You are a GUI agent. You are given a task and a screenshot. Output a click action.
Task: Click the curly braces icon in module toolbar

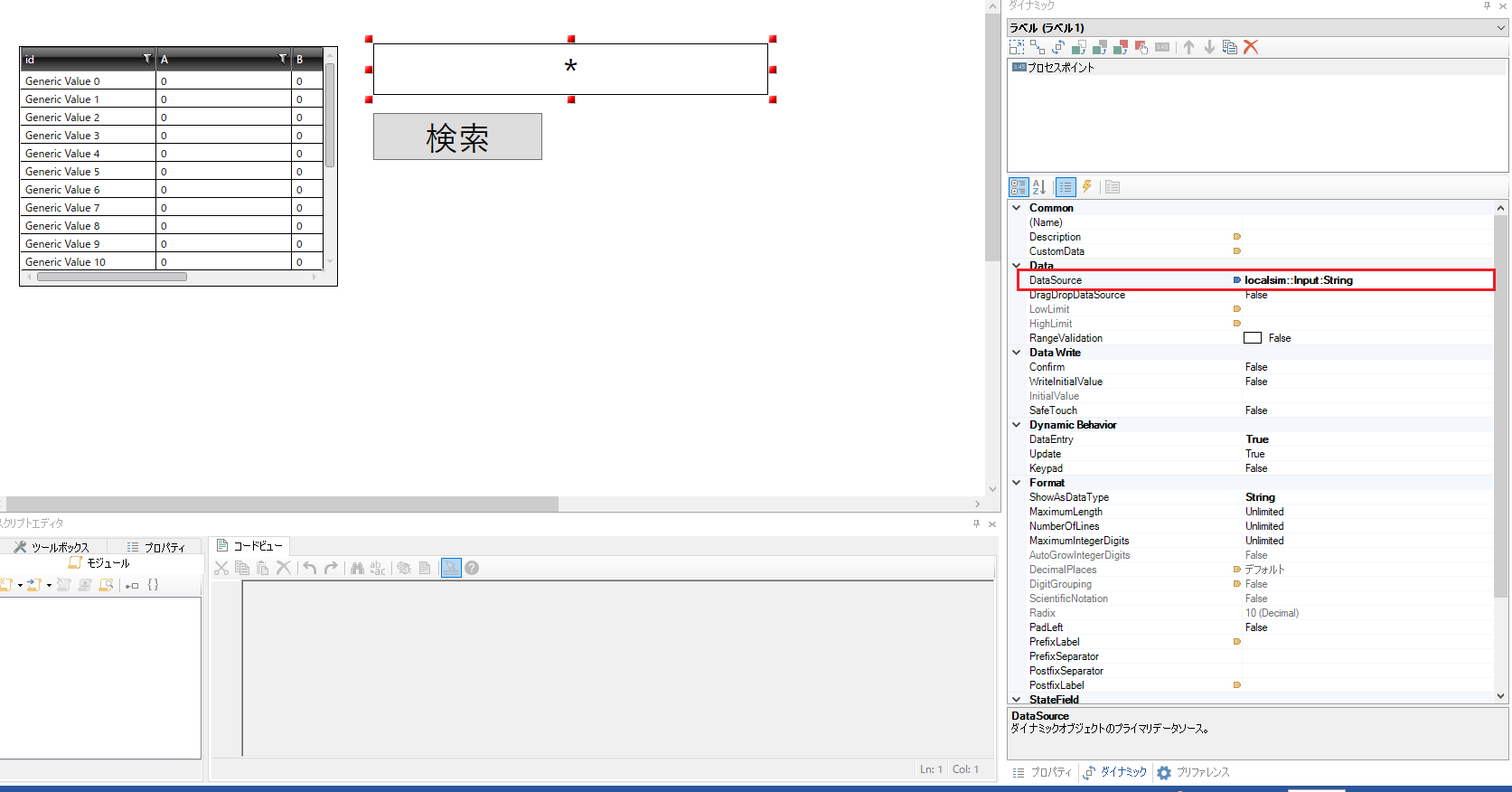click(x=153, y=585)
